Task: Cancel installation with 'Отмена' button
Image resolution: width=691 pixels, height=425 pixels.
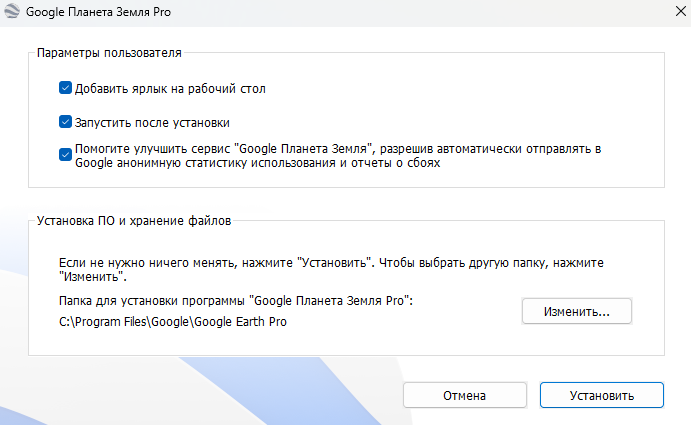Action: click(x=464, y=395)
